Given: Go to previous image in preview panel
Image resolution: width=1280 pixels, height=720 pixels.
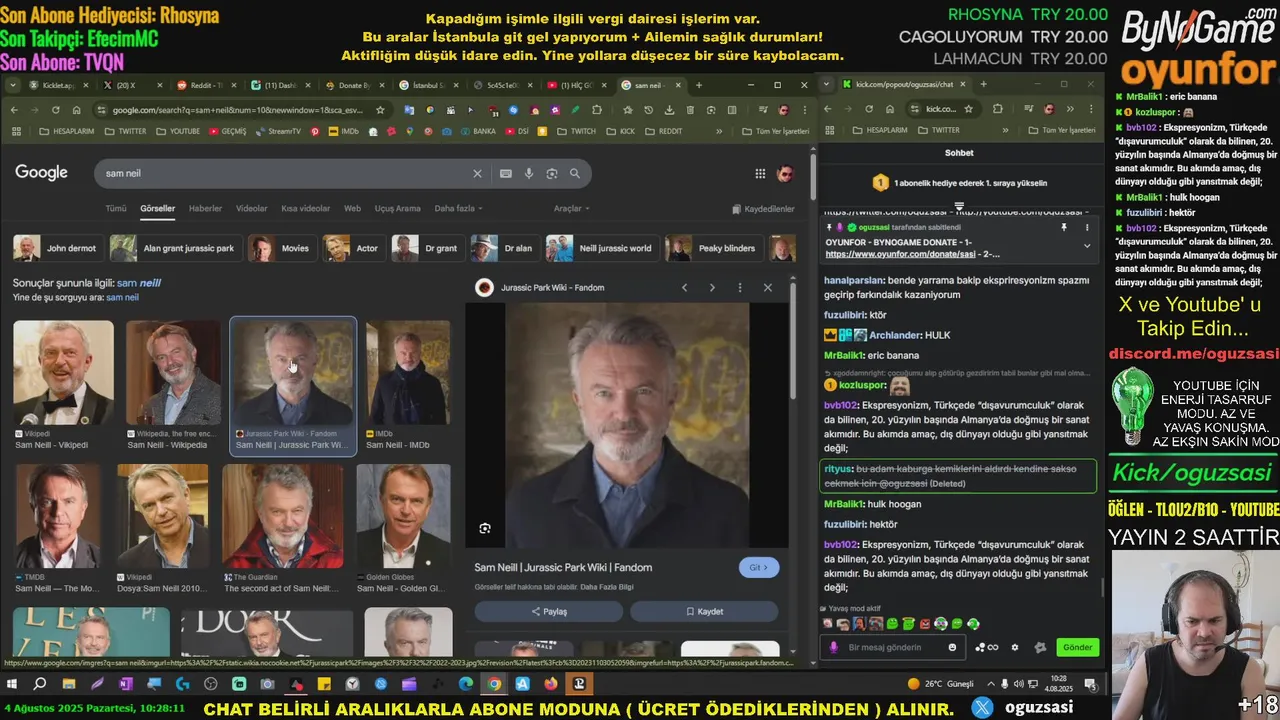Looking at the screenshot, I should point(684,288).
